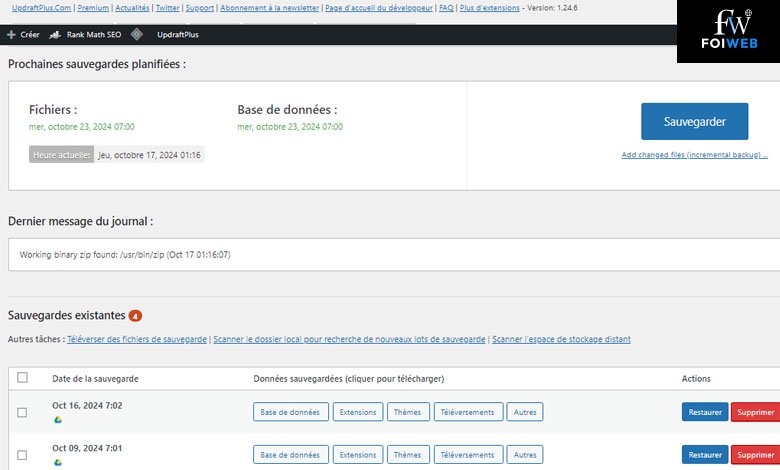Click the Base de données scheduled date
This screenshot has width=780, height=470.
click(x=290, y=127)
